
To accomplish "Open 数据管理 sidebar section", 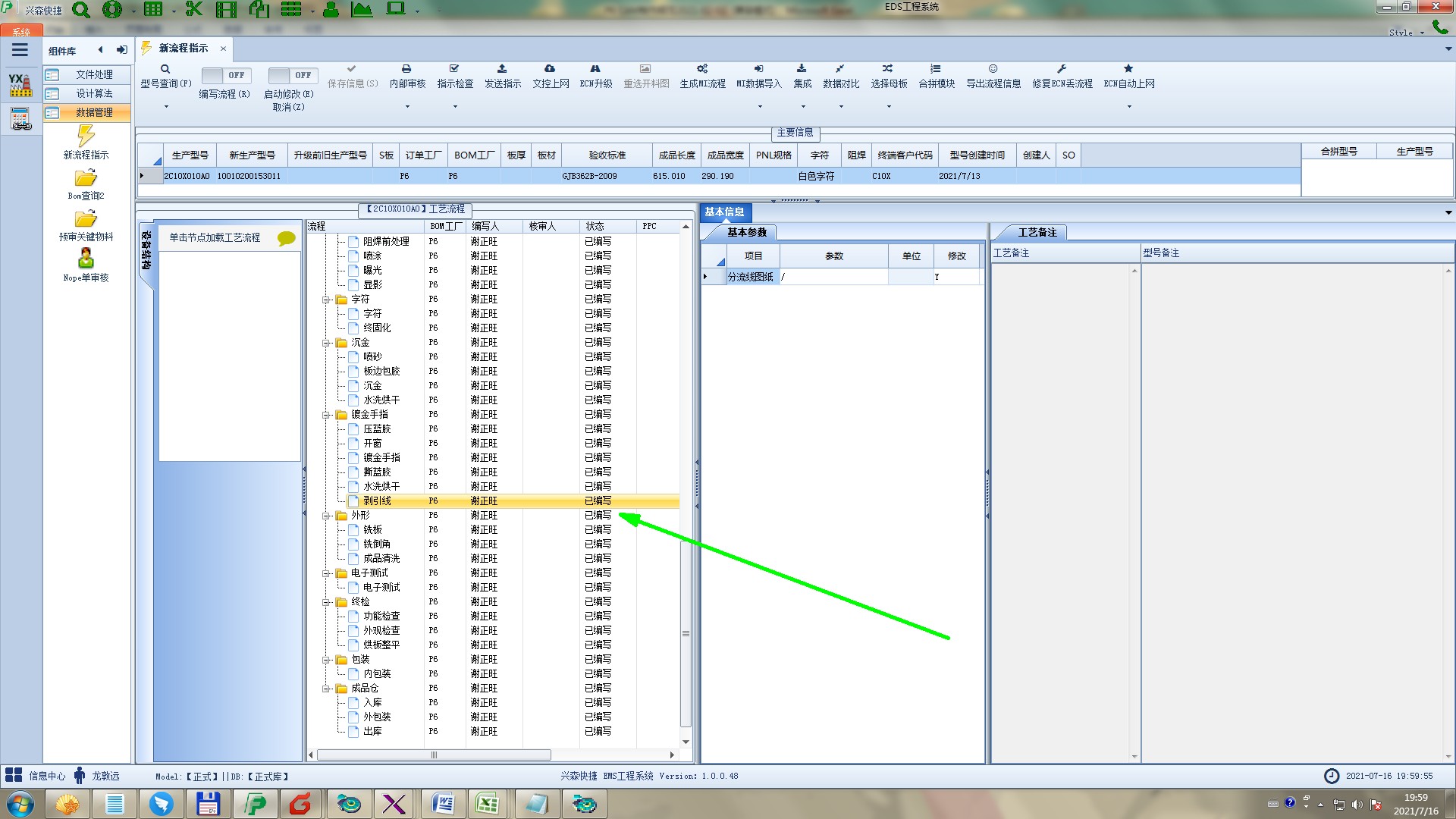I will click(87, 112).
